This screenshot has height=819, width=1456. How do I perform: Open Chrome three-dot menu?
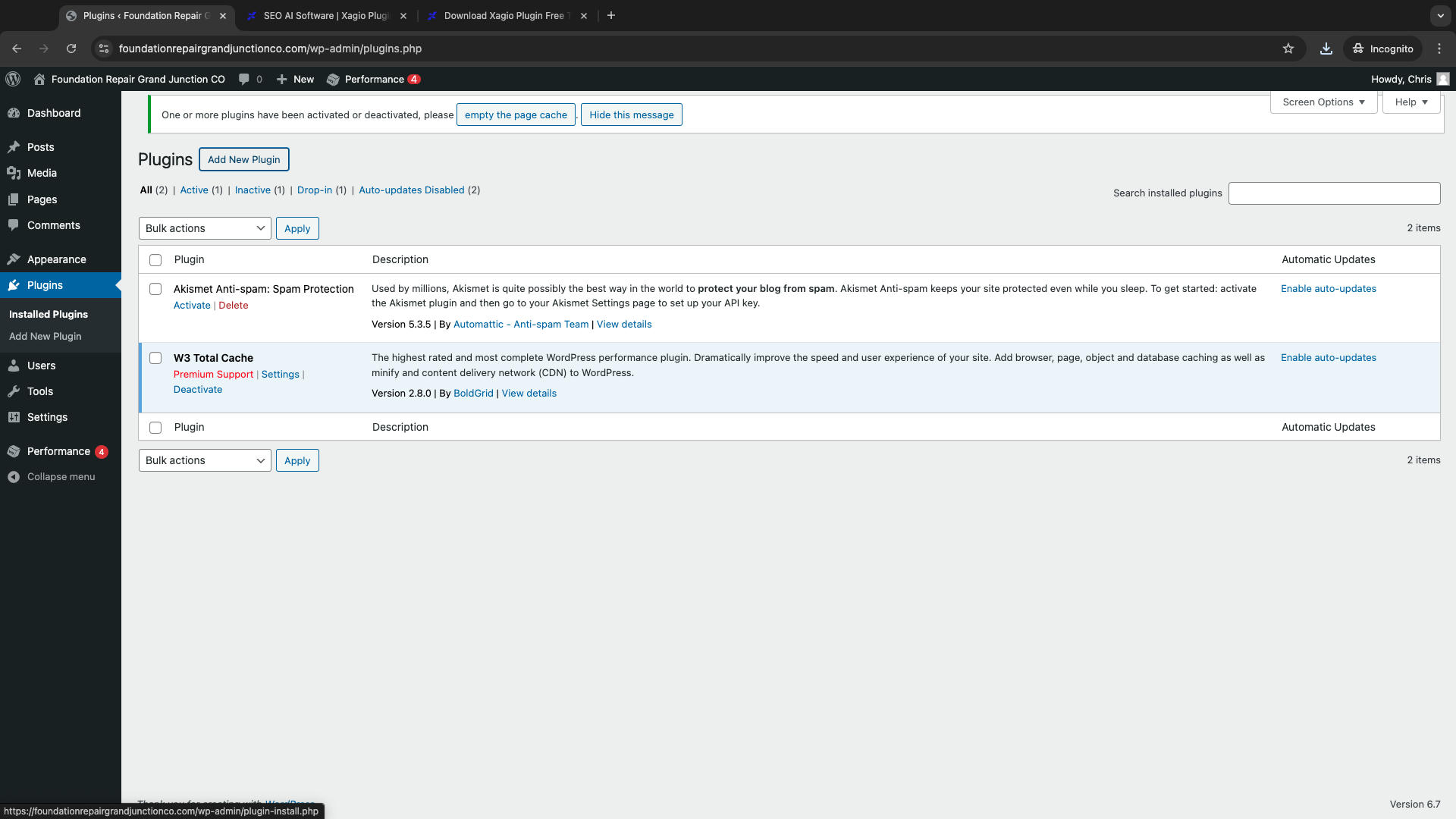coord(1439,49)
